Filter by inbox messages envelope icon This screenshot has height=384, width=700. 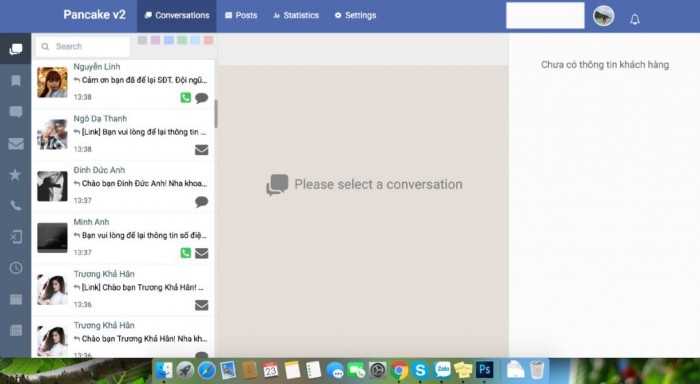tap(16, 143)
